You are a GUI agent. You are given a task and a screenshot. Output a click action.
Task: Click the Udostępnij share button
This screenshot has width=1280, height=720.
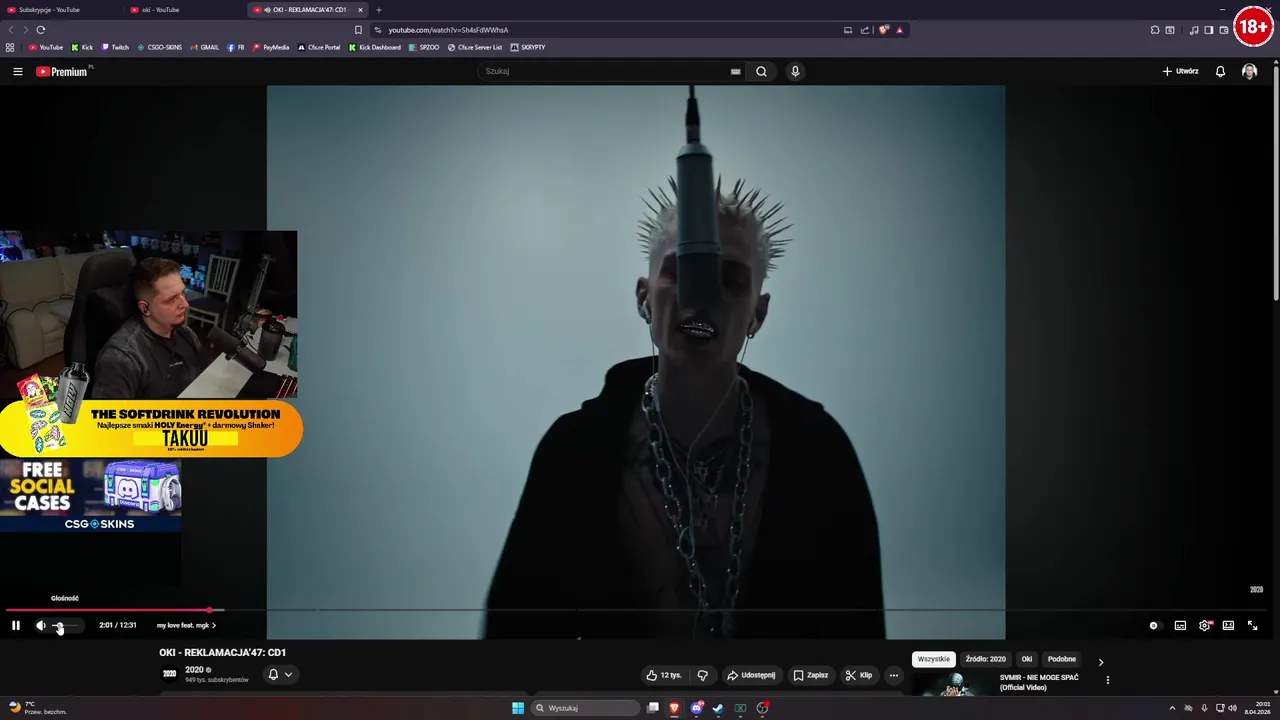(x=751, y=675)
